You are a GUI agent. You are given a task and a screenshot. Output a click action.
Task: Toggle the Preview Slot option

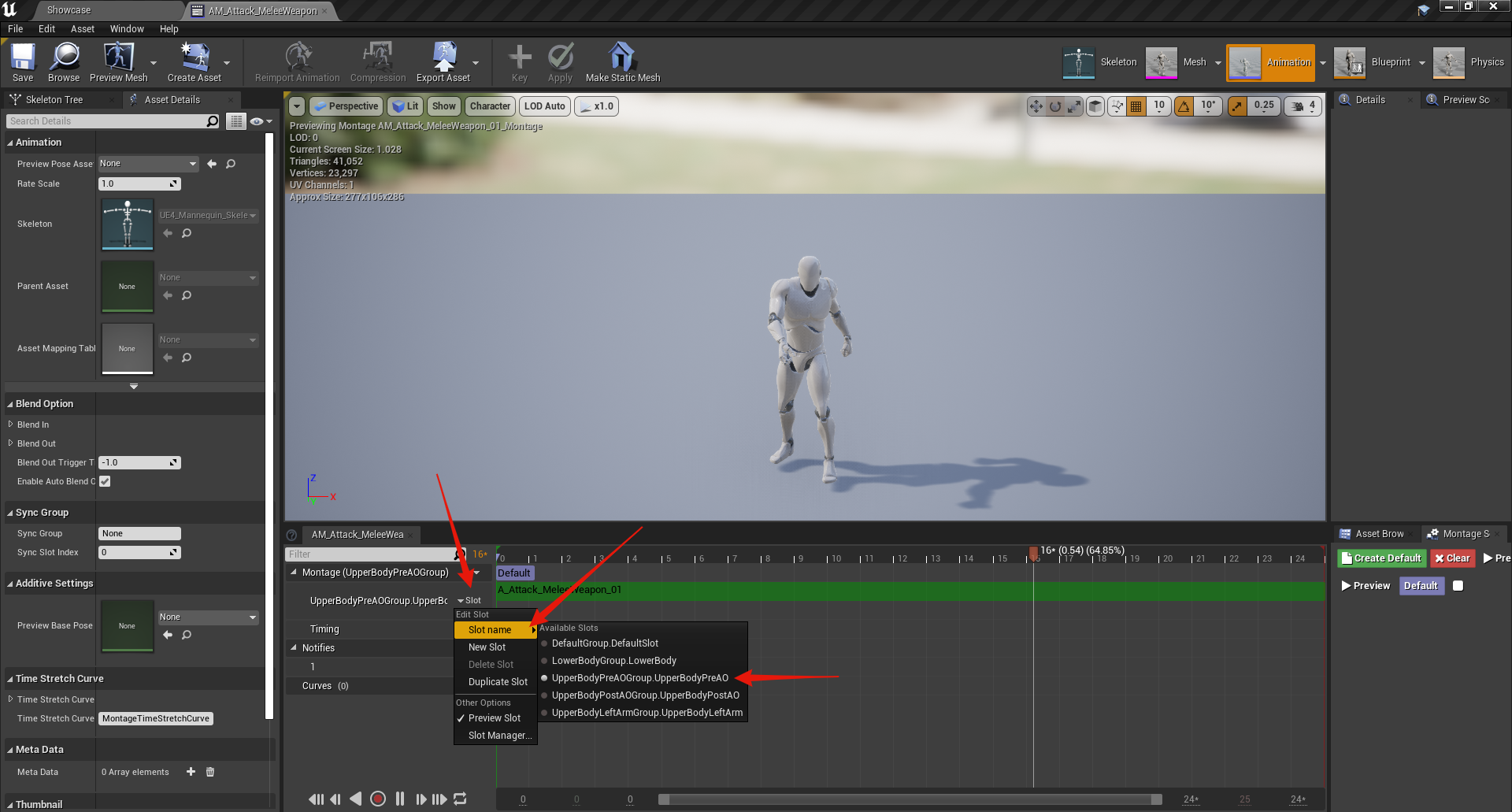pyautogui.click(x=494, y=718)
